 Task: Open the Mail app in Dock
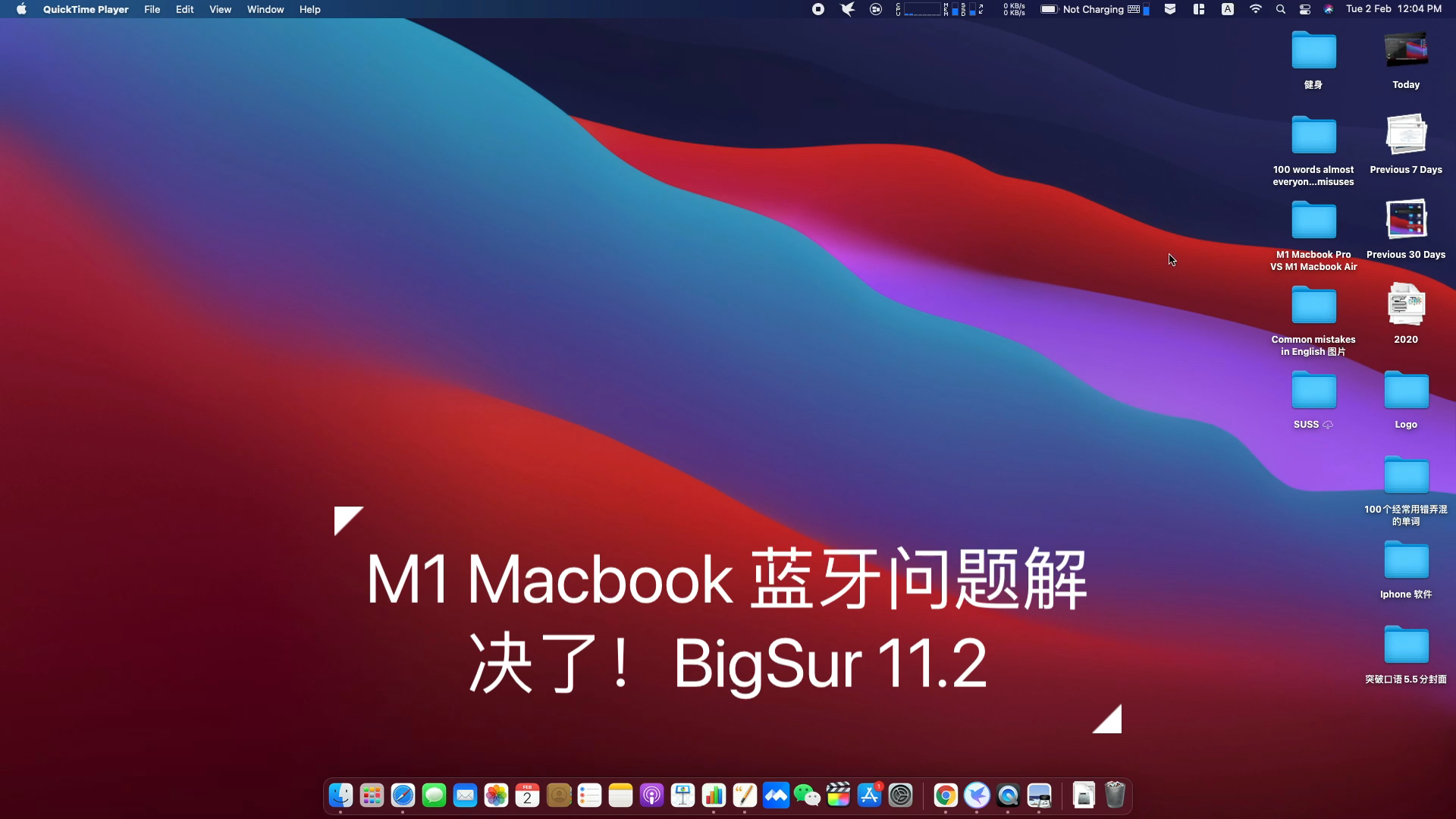[465, 795]
